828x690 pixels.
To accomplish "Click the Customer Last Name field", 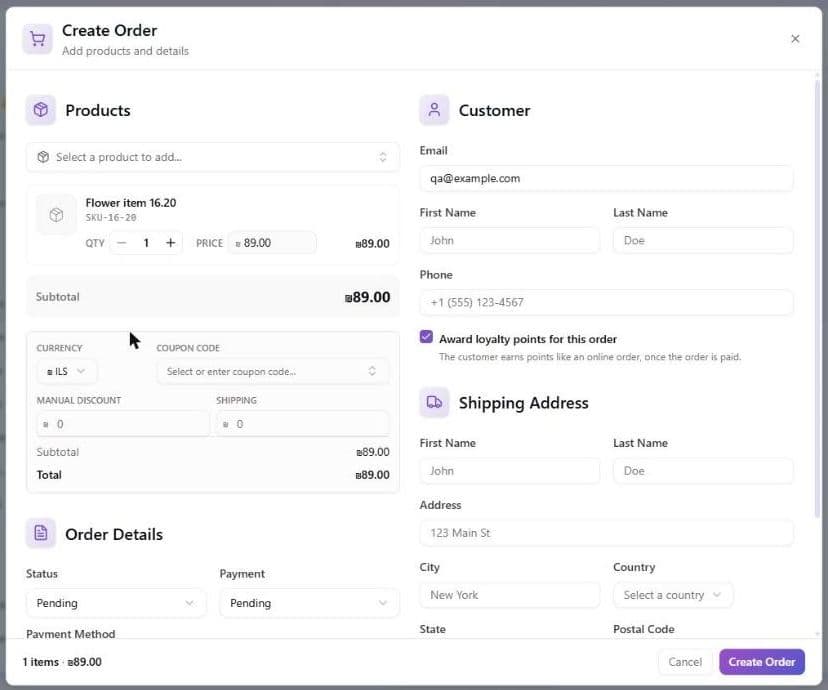I will [x=703, y=240].
